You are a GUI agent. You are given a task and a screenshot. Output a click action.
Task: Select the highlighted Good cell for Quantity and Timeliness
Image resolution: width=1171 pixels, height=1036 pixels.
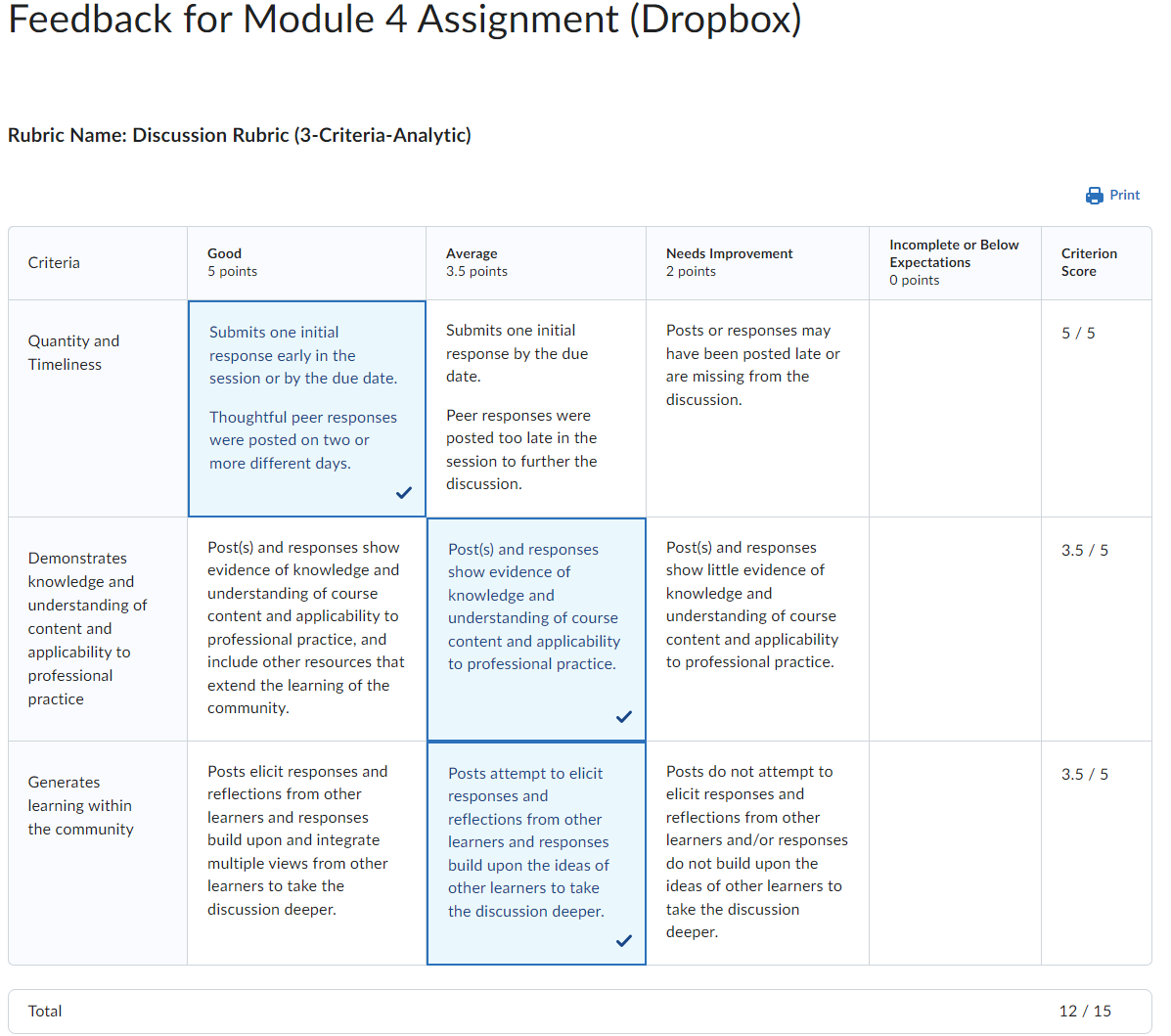[x=306, y=408]
